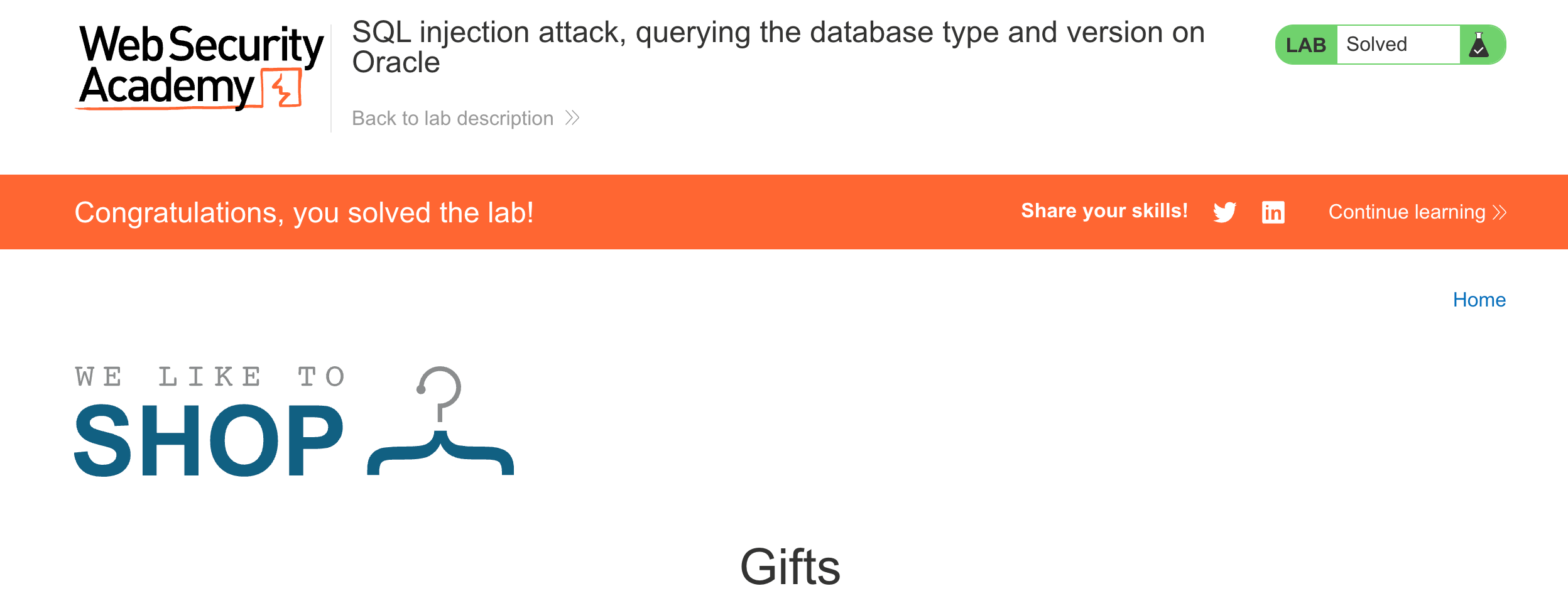
Task: Click the double chevron after Continue learning
Action: tap(1500, 212)
